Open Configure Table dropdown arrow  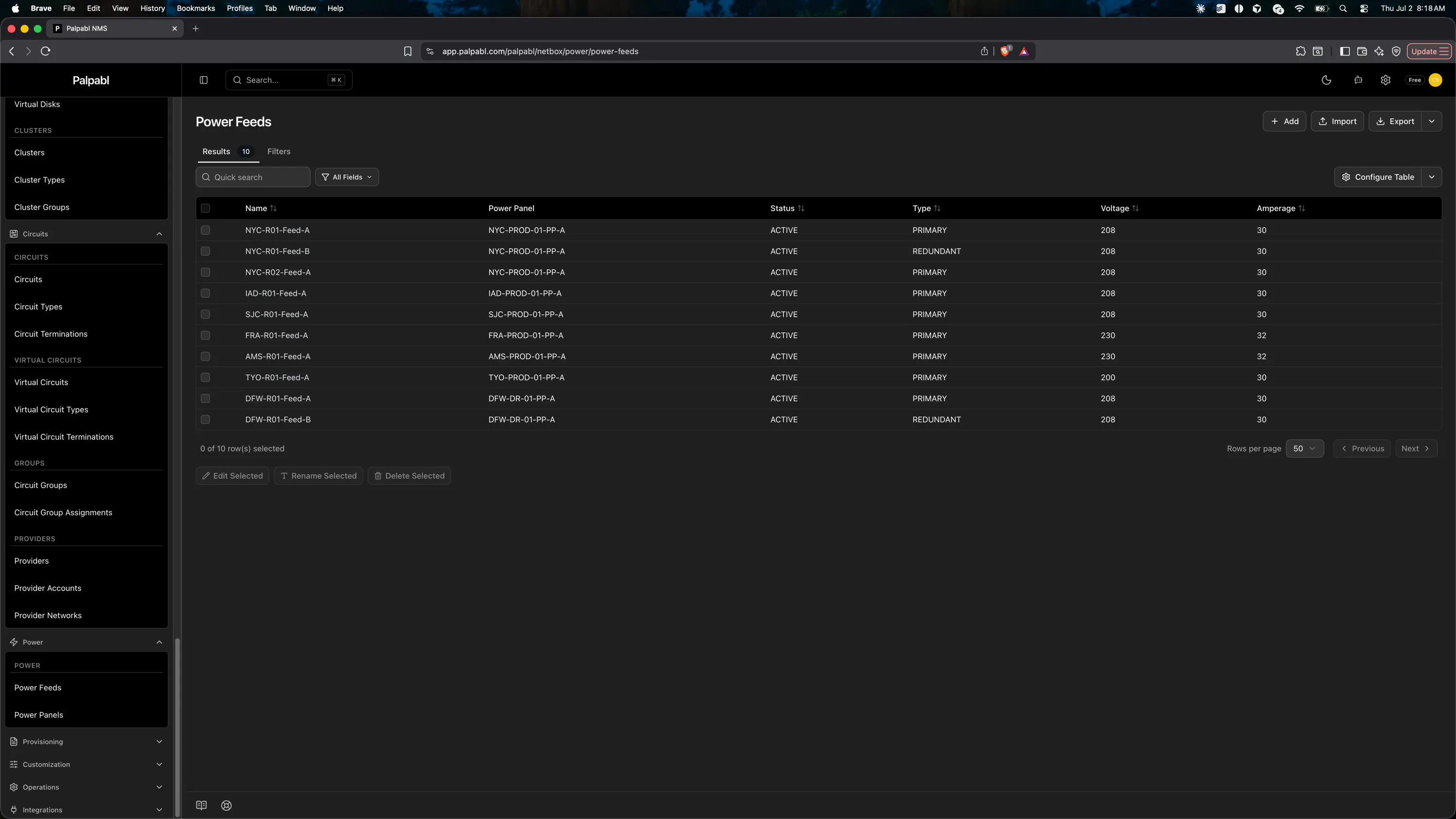coord(1431,177)
